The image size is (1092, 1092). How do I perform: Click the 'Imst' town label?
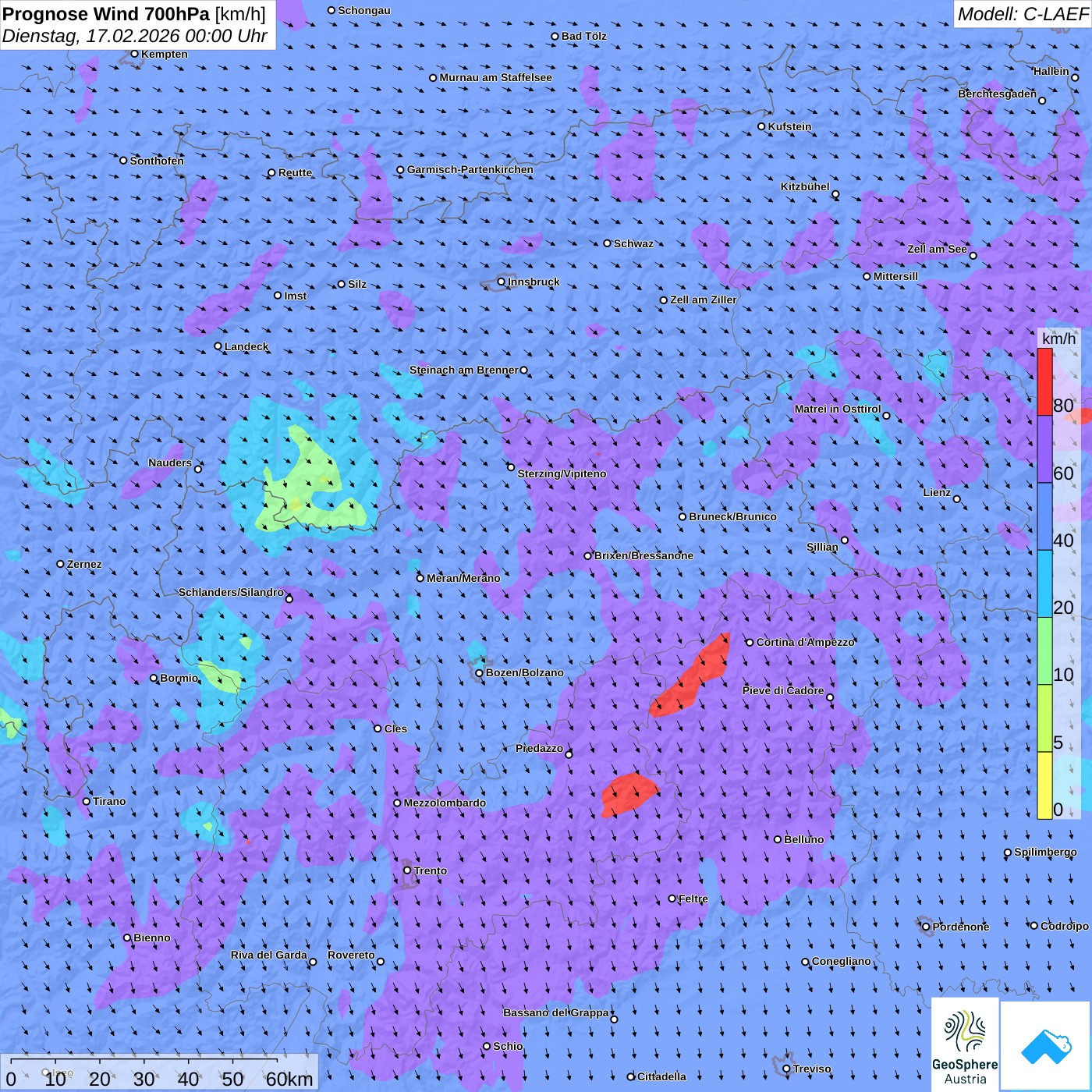[x=296, y=296]
